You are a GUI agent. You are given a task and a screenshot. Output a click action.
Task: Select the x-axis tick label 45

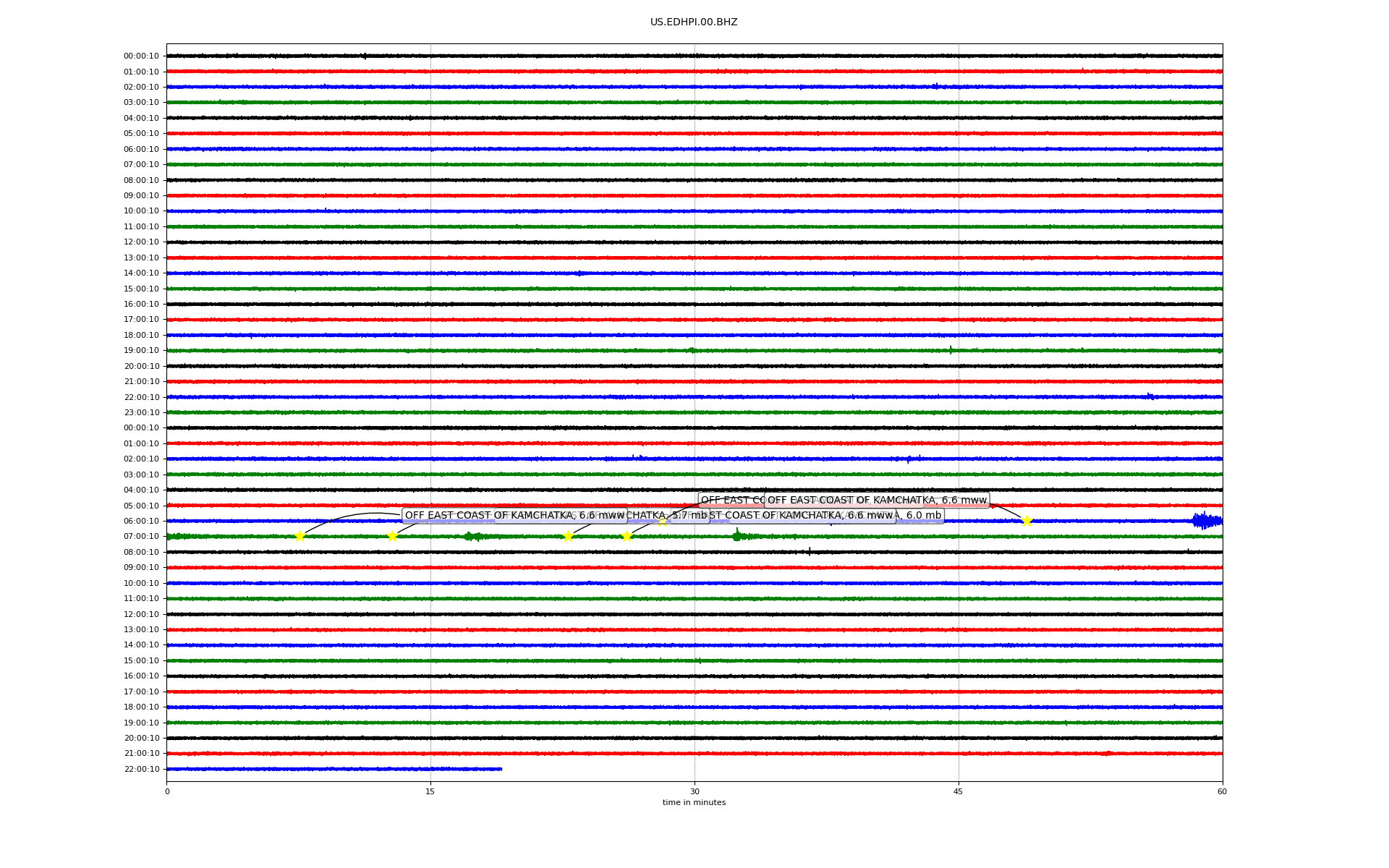[x=959, y=791]
